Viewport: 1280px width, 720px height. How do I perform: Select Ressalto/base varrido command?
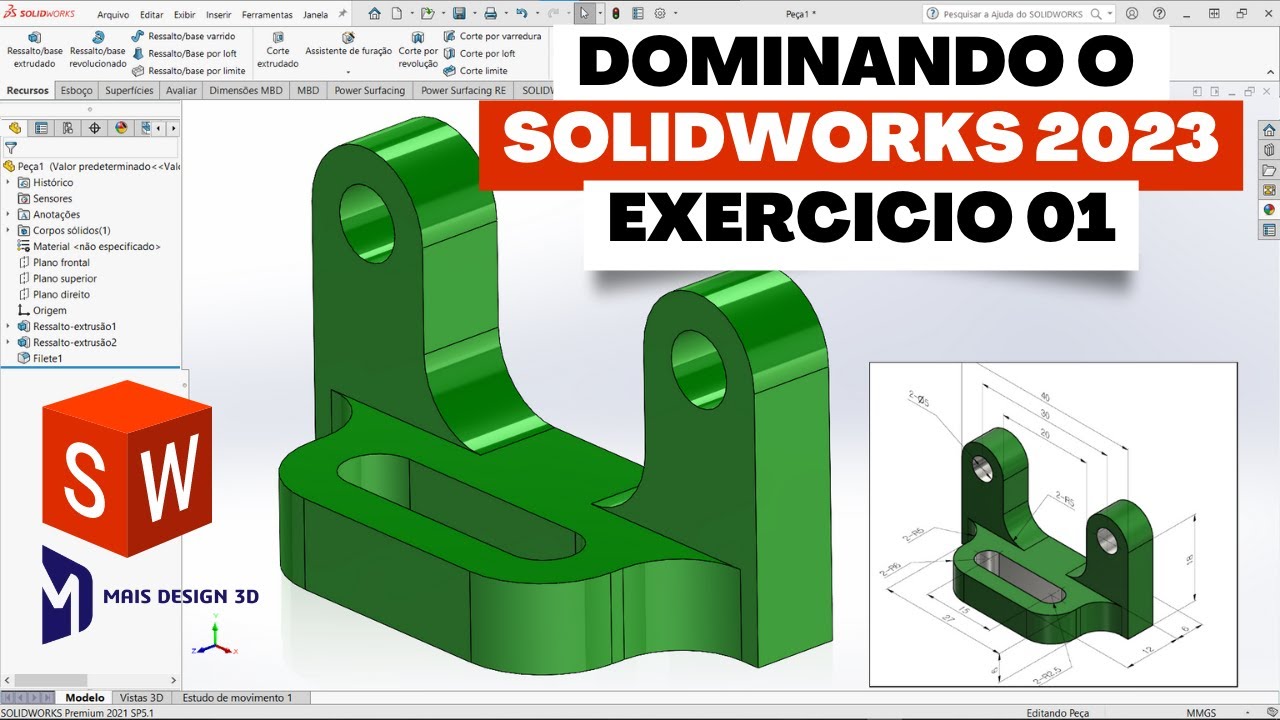[183, 36]
